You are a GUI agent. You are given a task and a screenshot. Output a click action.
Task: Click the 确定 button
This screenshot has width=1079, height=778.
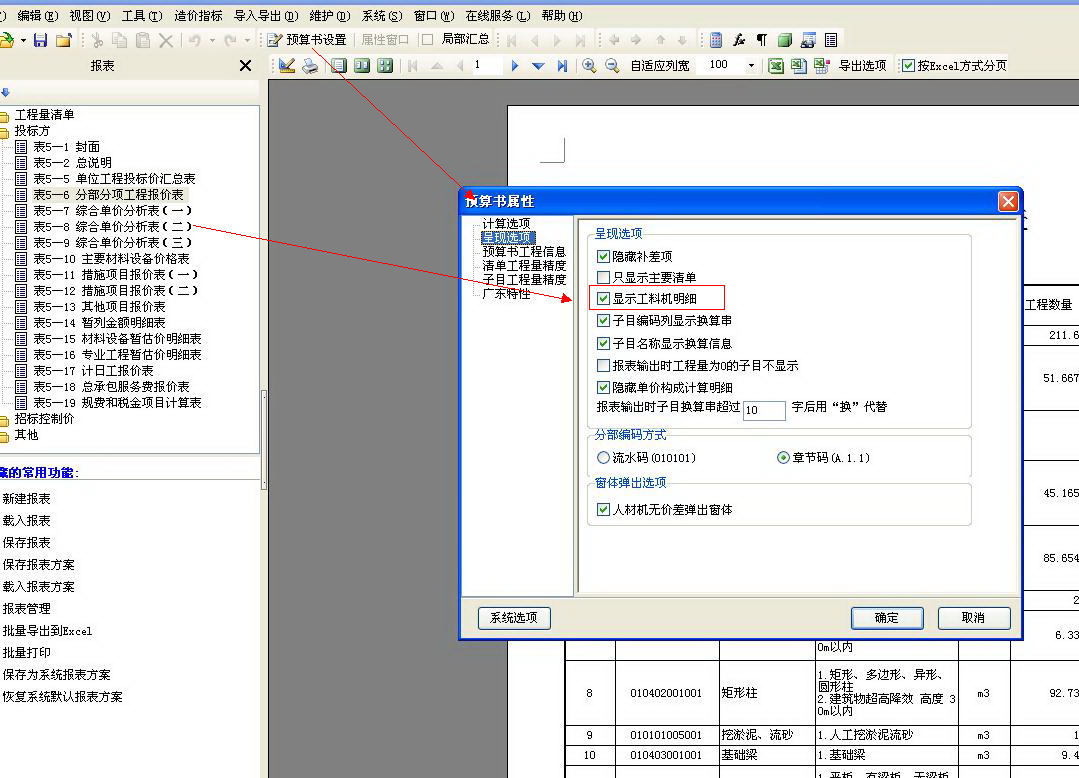(x=887, y=618)
